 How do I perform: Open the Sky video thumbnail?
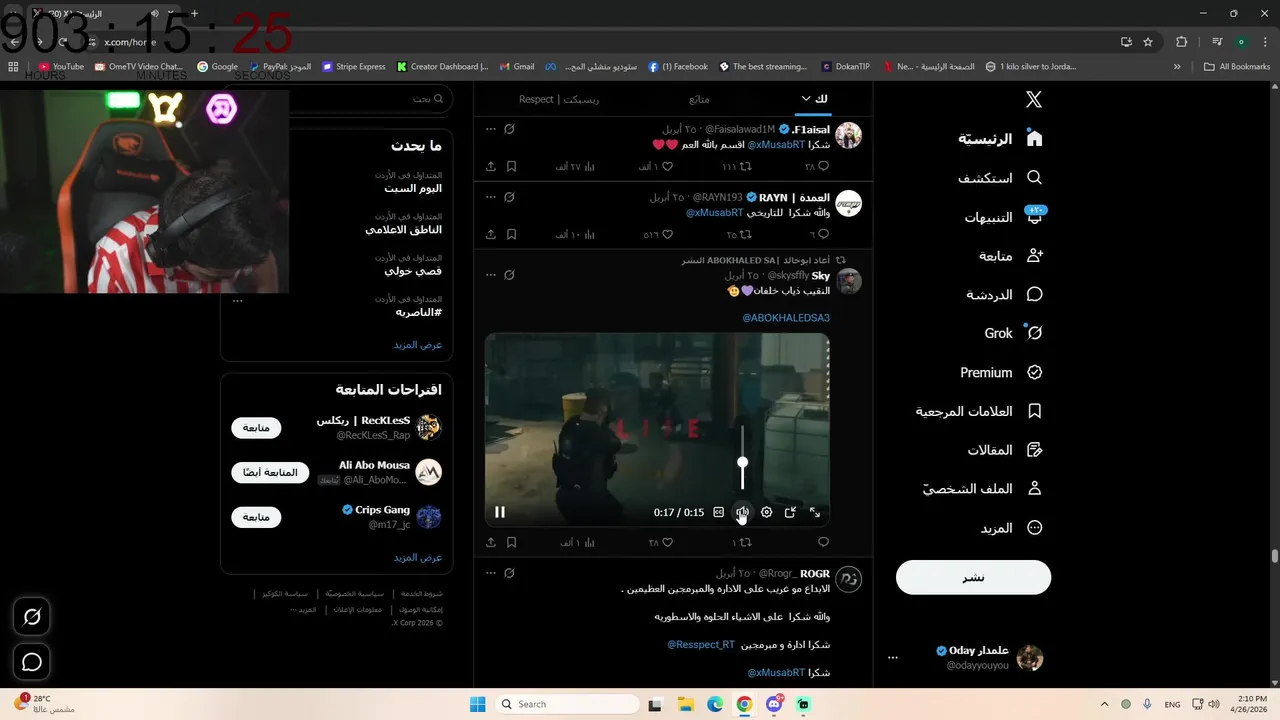point(657,428)
